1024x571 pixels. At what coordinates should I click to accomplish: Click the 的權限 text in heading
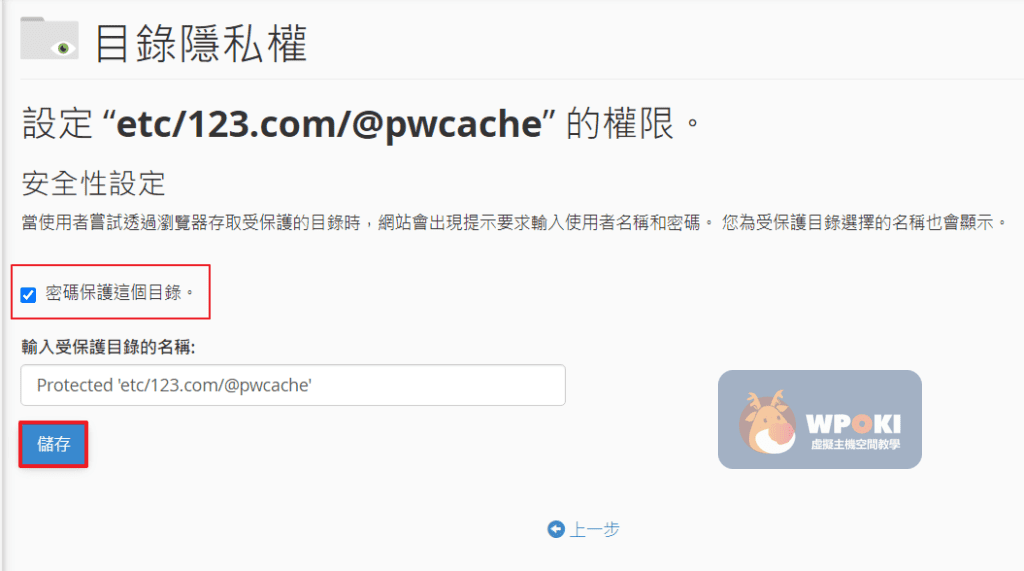(620, 123)
